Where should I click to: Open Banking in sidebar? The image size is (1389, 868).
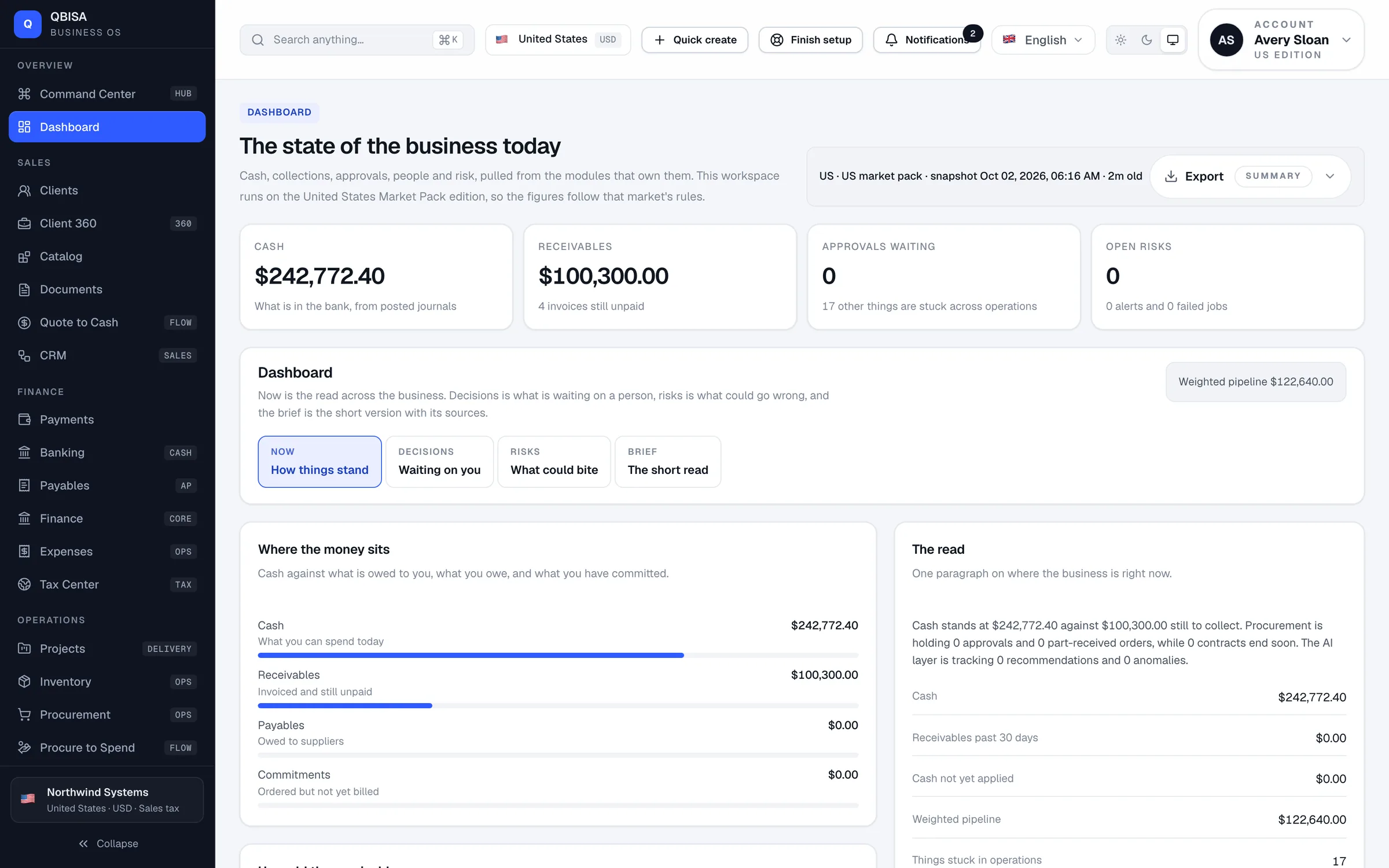click(107, 453)
